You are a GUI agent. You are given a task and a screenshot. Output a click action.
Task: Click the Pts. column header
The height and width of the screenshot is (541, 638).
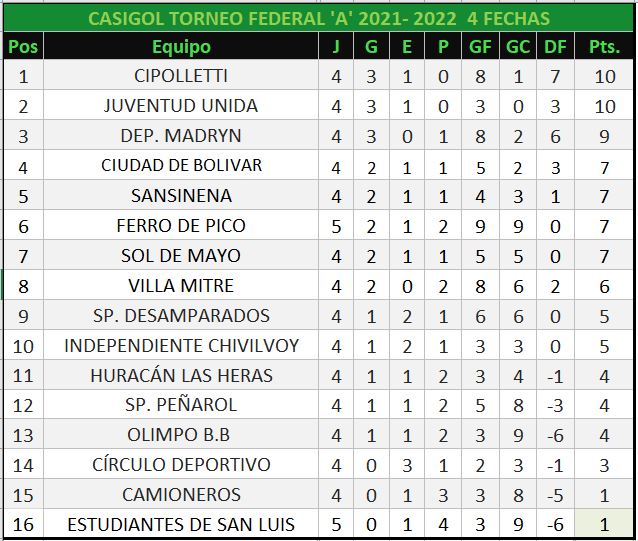point(603,47)
